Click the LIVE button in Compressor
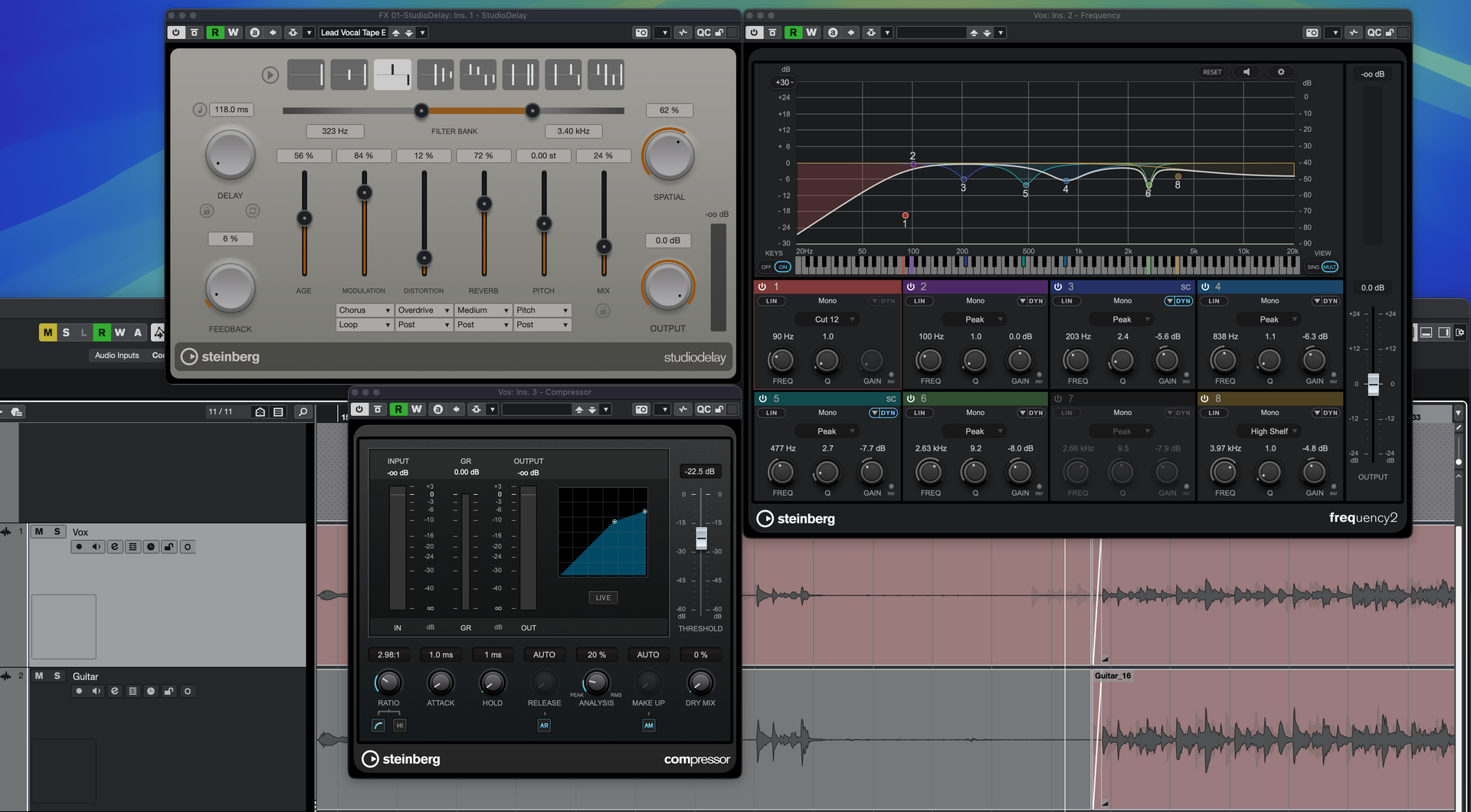The height and width of the screenshot is (812, 1471). pos(603,598)
